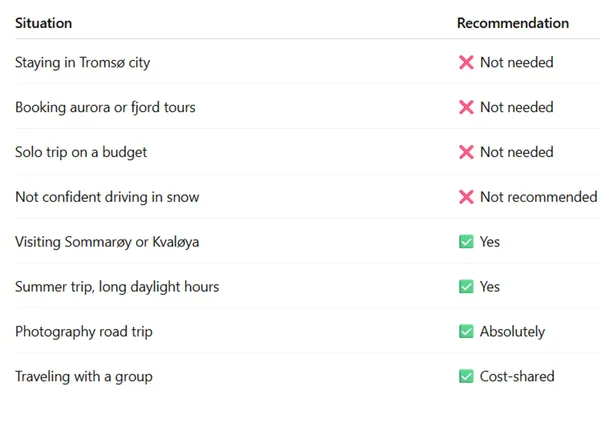Click Summer trip, long daylight hours text
Screen dimensions: 600x425
point(117,287)
